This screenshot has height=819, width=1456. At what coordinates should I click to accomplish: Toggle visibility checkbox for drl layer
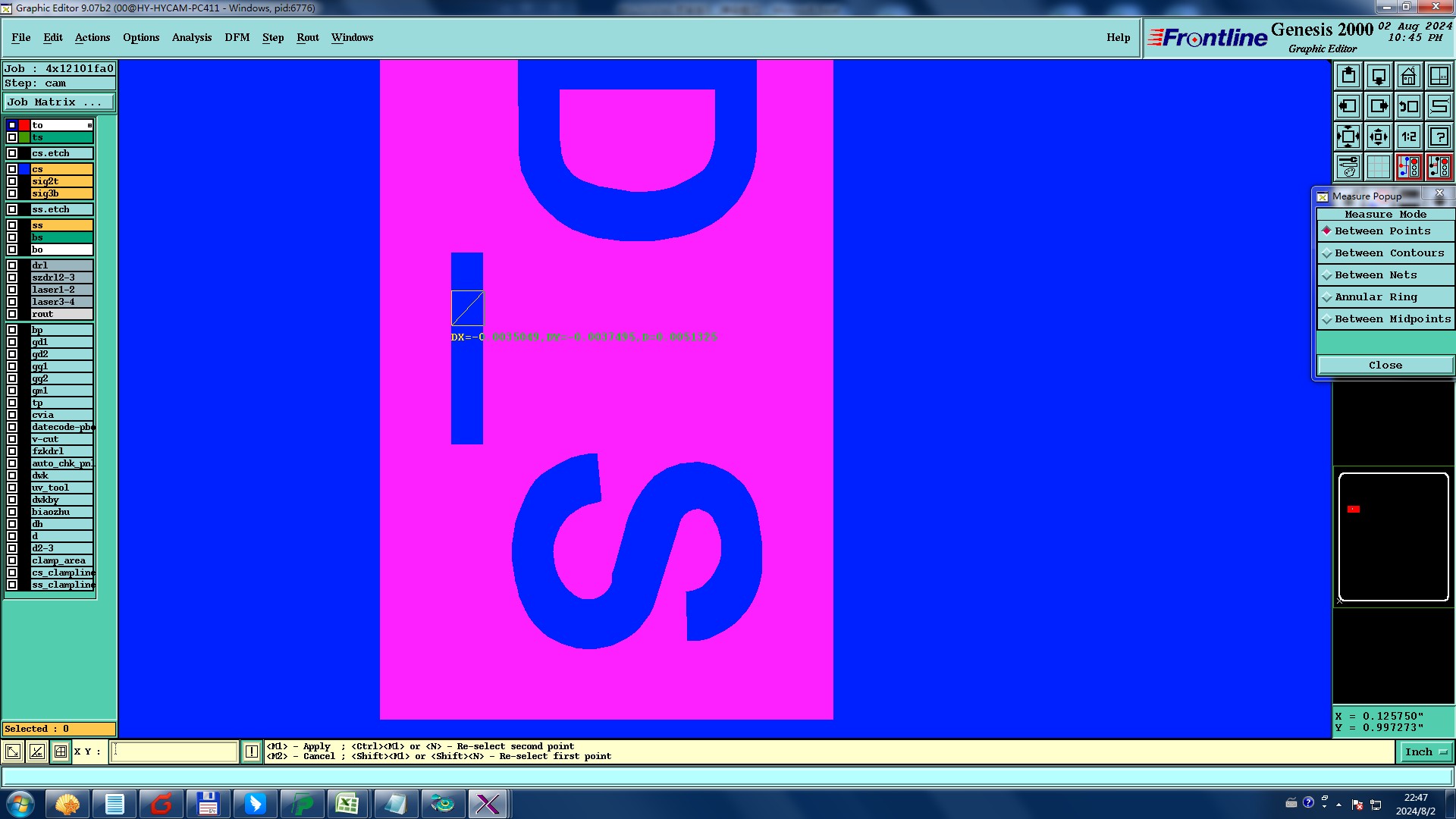pyautogui.click(x=12, y=265)
